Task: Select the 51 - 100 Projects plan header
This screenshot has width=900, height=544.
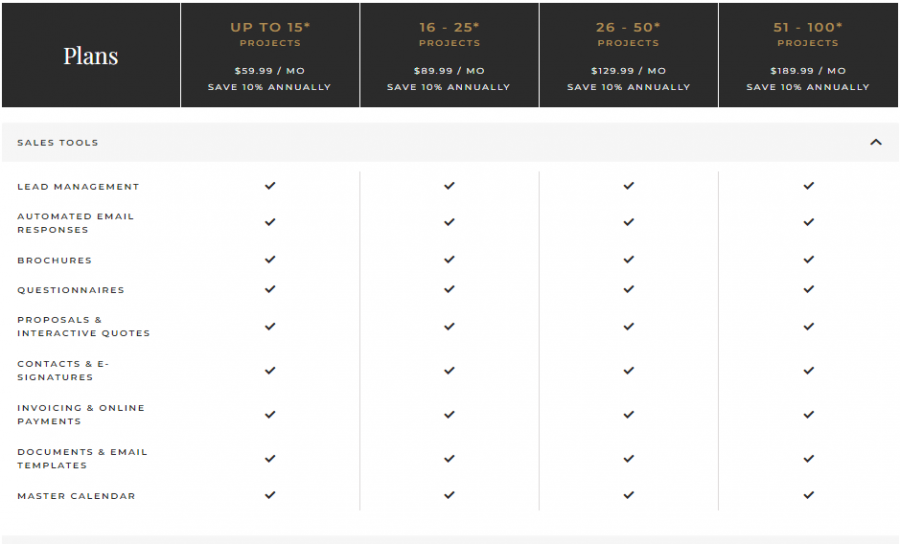Action: click(808, 33)
